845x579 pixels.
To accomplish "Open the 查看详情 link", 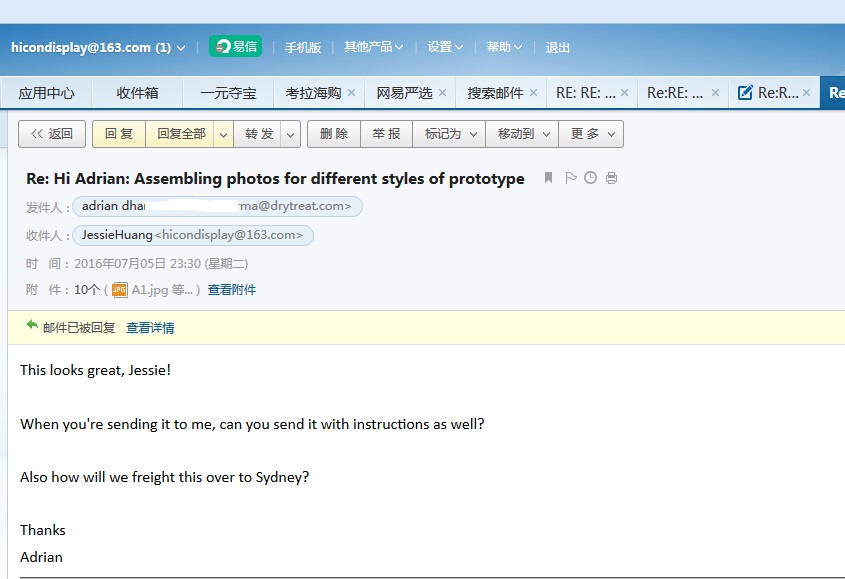I will coord(150,328).
